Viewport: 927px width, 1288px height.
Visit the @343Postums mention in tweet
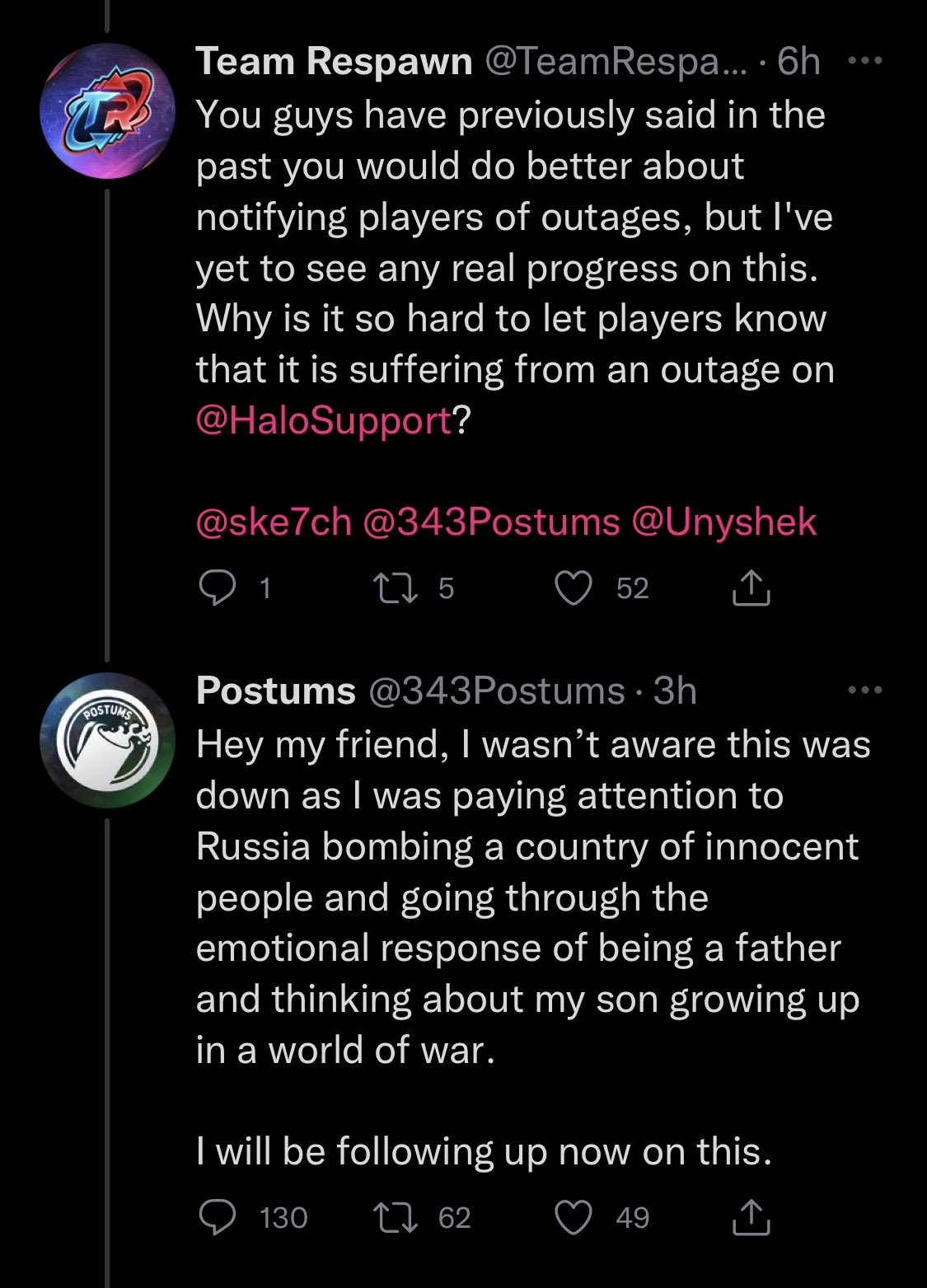pyautogui.click(x=491, y=522)
